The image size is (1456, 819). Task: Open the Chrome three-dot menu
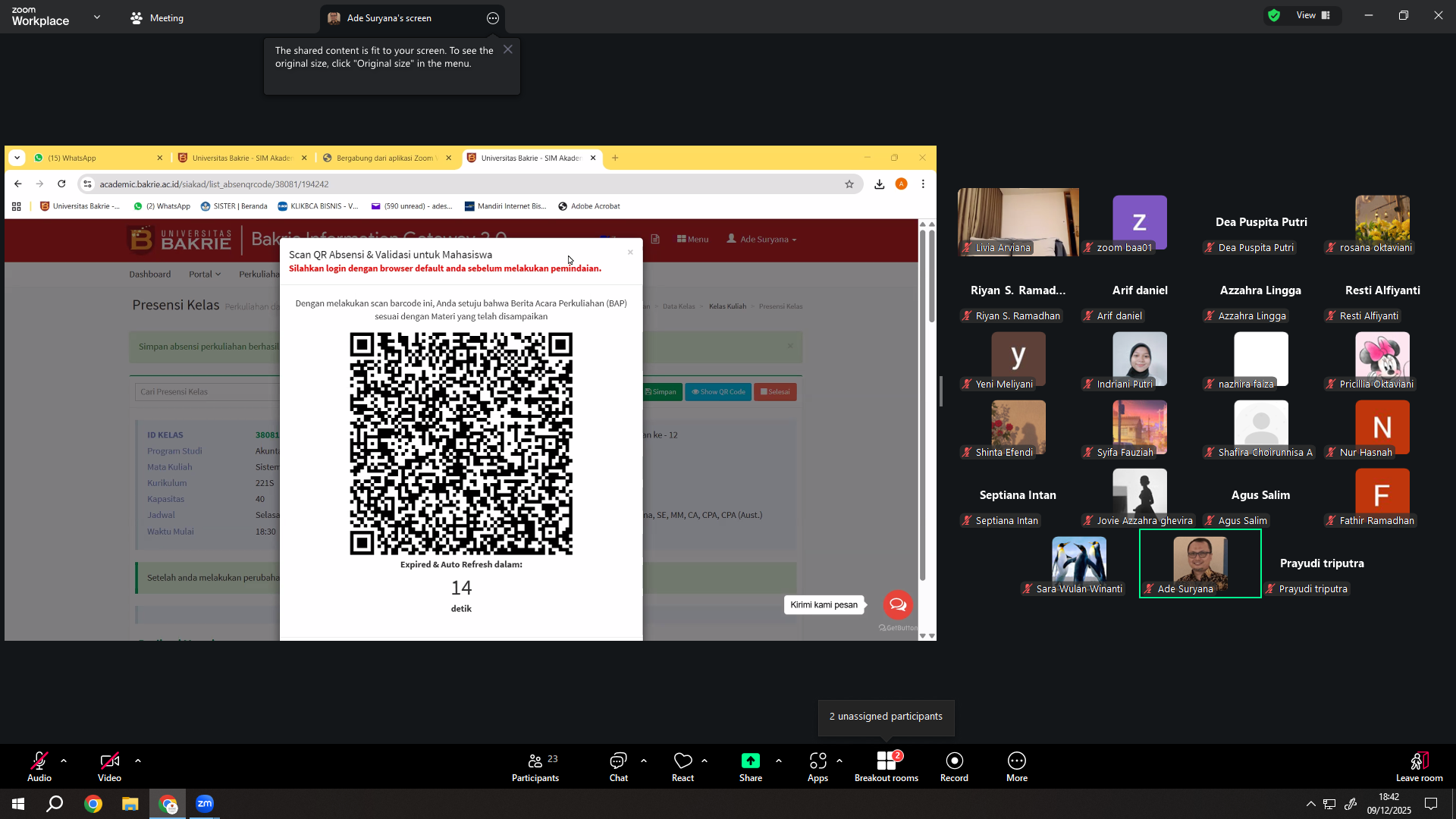click(x=923, y=184)
